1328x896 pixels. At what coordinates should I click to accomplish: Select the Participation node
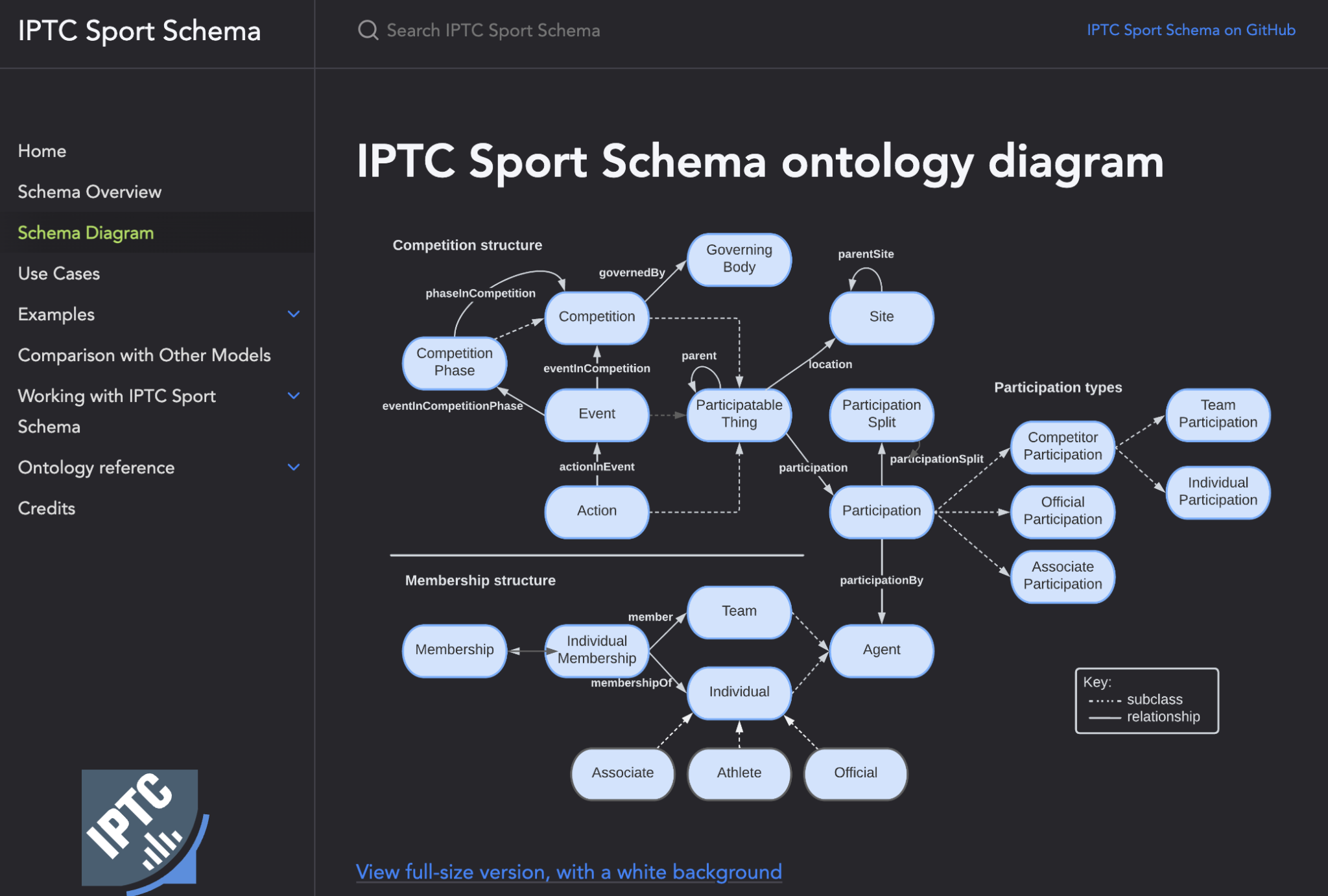coord(881,511)
